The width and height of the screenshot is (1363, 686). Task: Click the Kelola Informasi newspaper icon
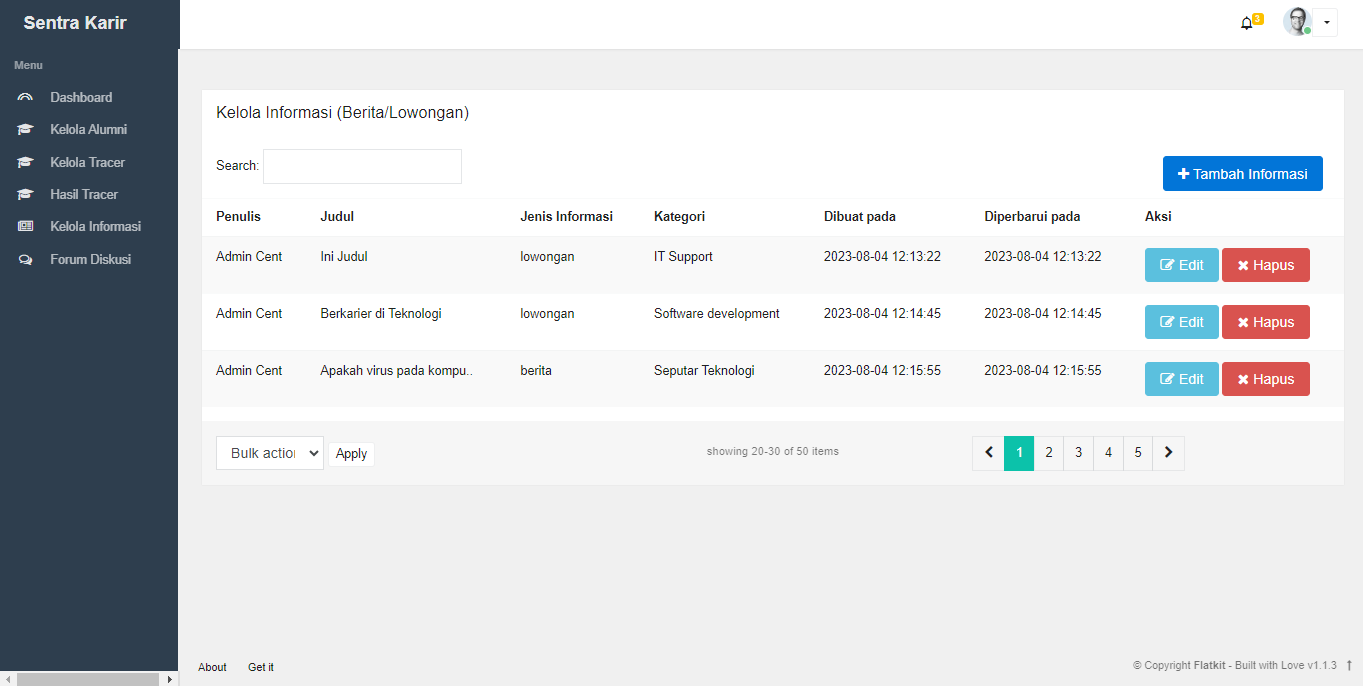click(x=26, y=227)
